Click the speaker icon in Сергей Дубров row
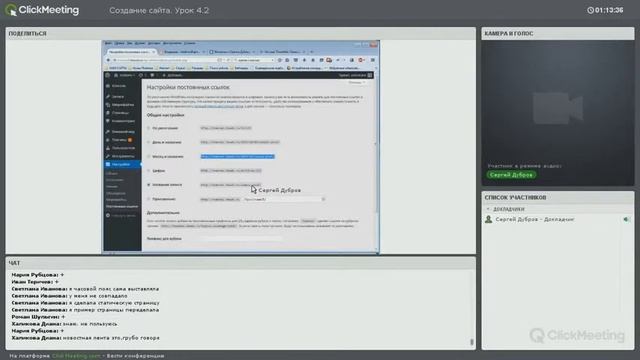 coord(627,220)
